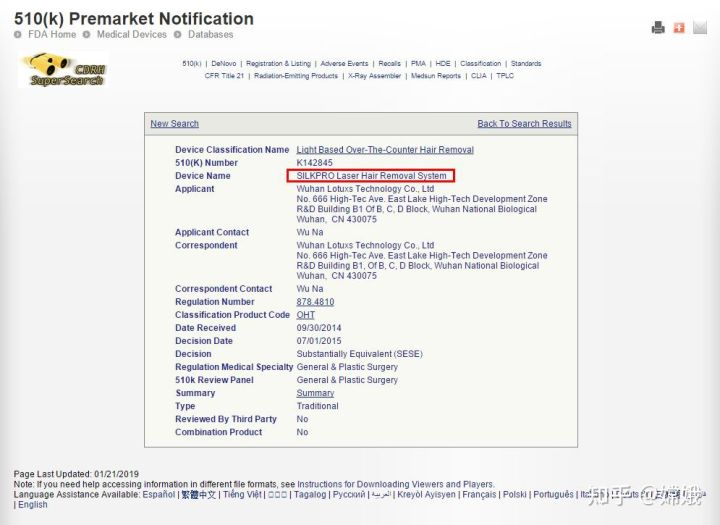
Task: Click Reviewed By Third Party label
Action: 226,419
